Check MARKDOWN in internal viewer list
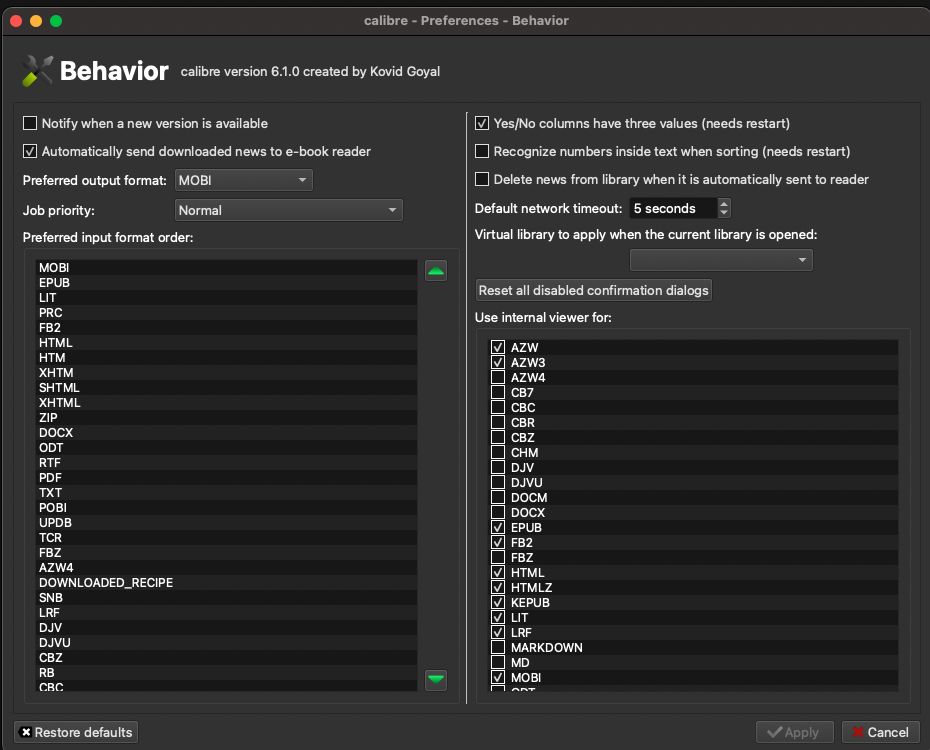 pyautogui.click(x=498, y=648)
